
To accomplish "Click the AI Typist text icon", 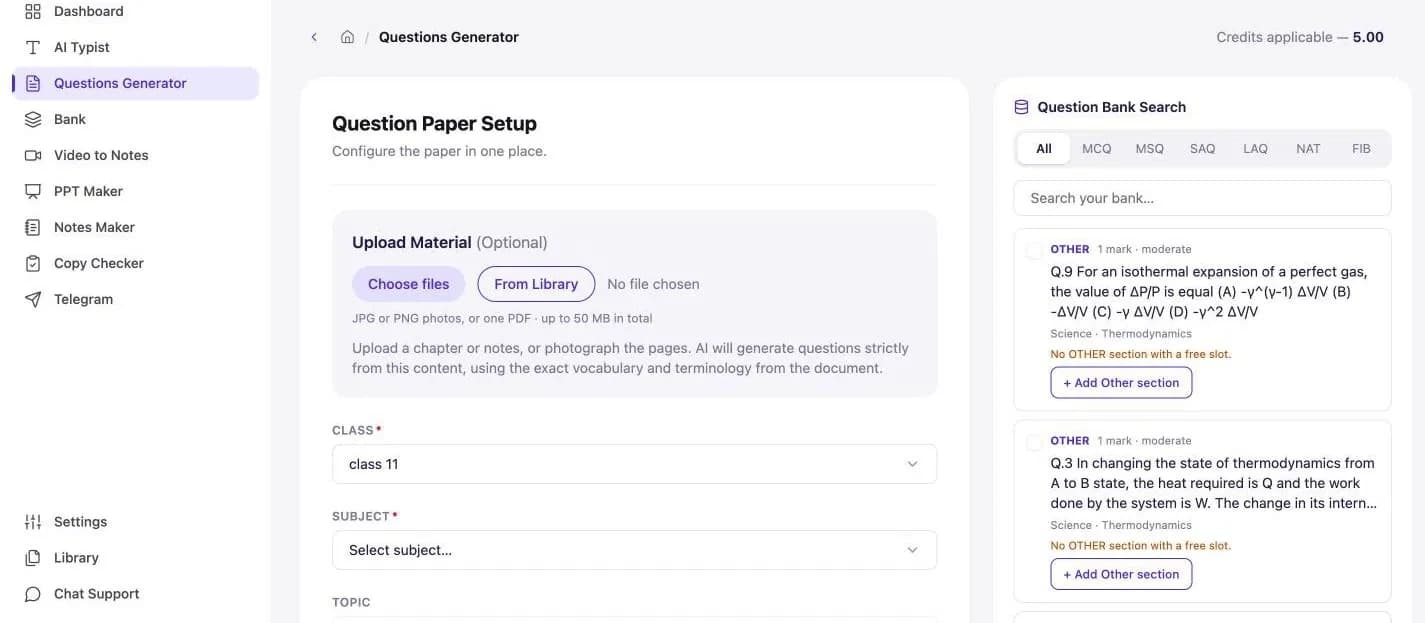I will click(33, 47).
